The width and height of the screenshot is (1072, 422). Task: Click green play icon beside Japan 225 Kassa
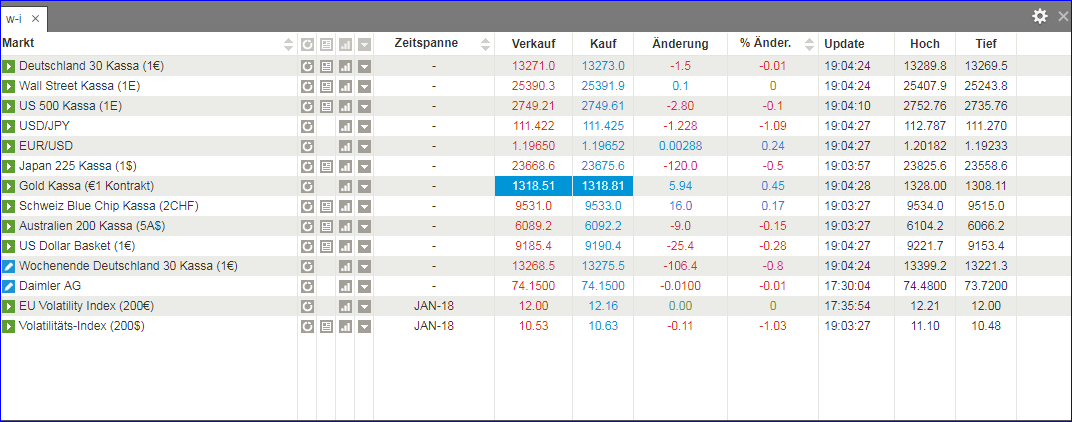click(9, 166)
